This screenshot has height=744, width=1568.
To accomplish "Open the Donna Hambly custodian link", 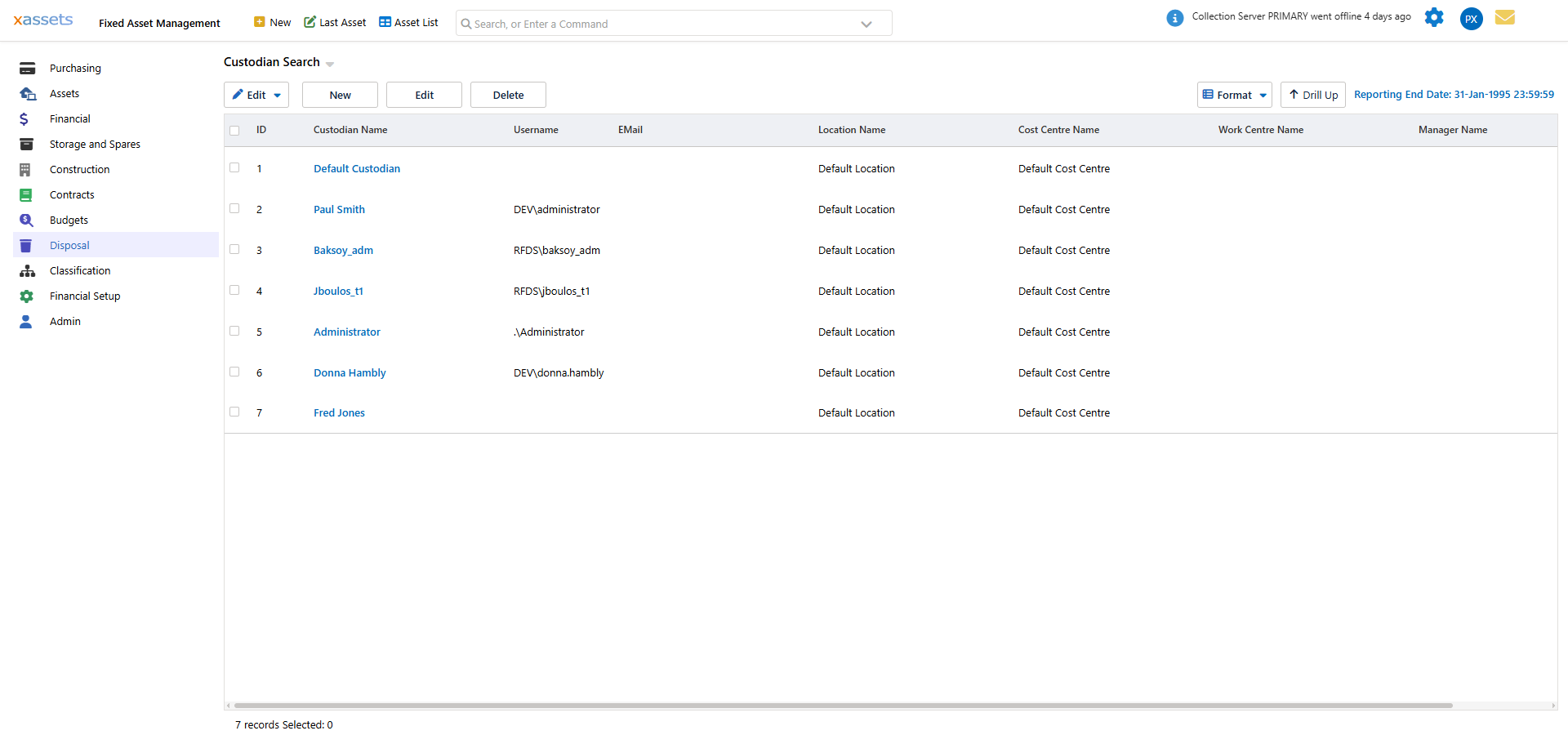I will (350, 372).
